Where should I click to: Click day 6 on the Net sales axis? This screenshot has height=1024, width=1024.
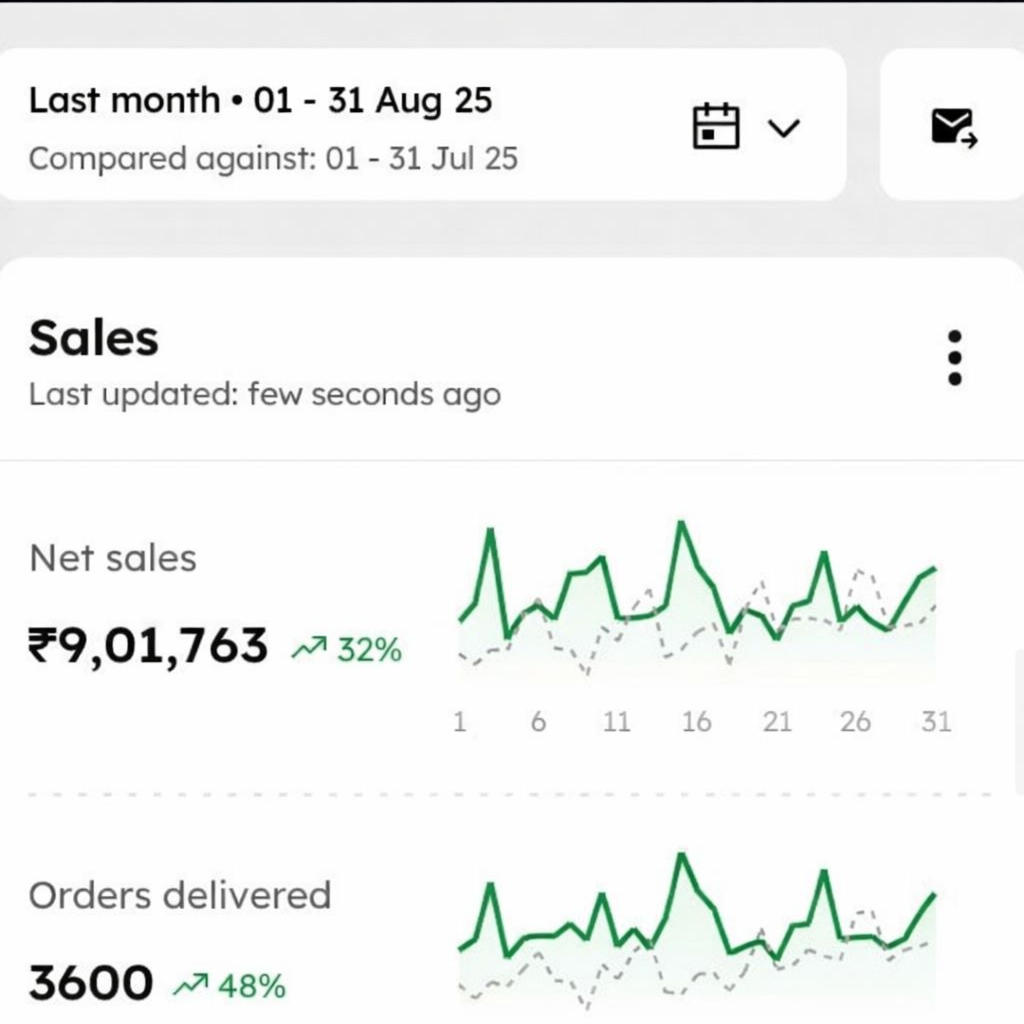click(538, 722)
